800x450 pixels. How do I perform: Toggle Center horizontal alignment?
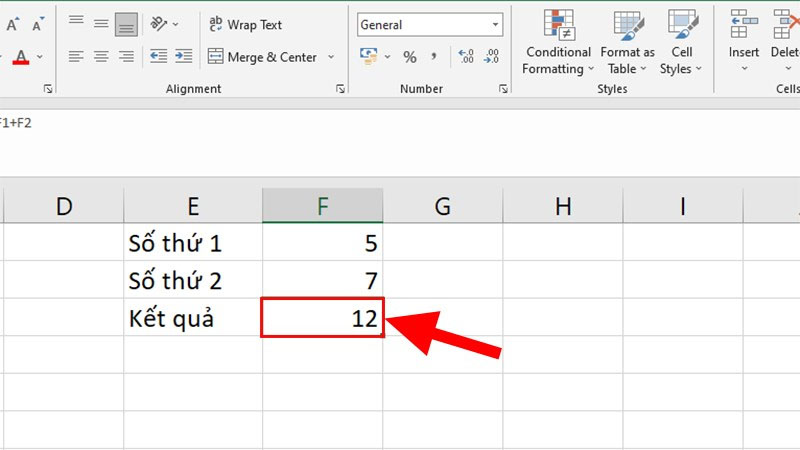pos(101,57)
